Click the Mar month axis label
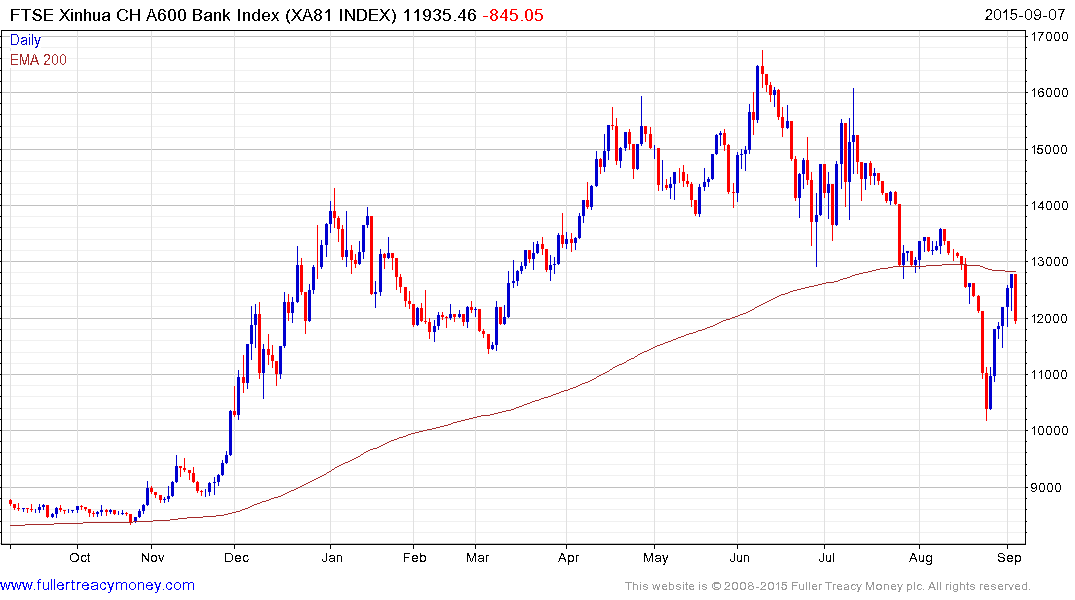Screen dimensions: 1075x600 pos(477,557)
